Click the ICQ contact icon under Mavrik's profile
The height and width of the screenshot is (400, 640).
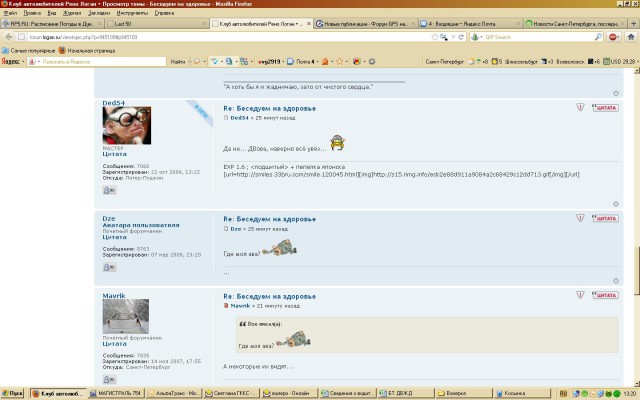pos(109,380)
